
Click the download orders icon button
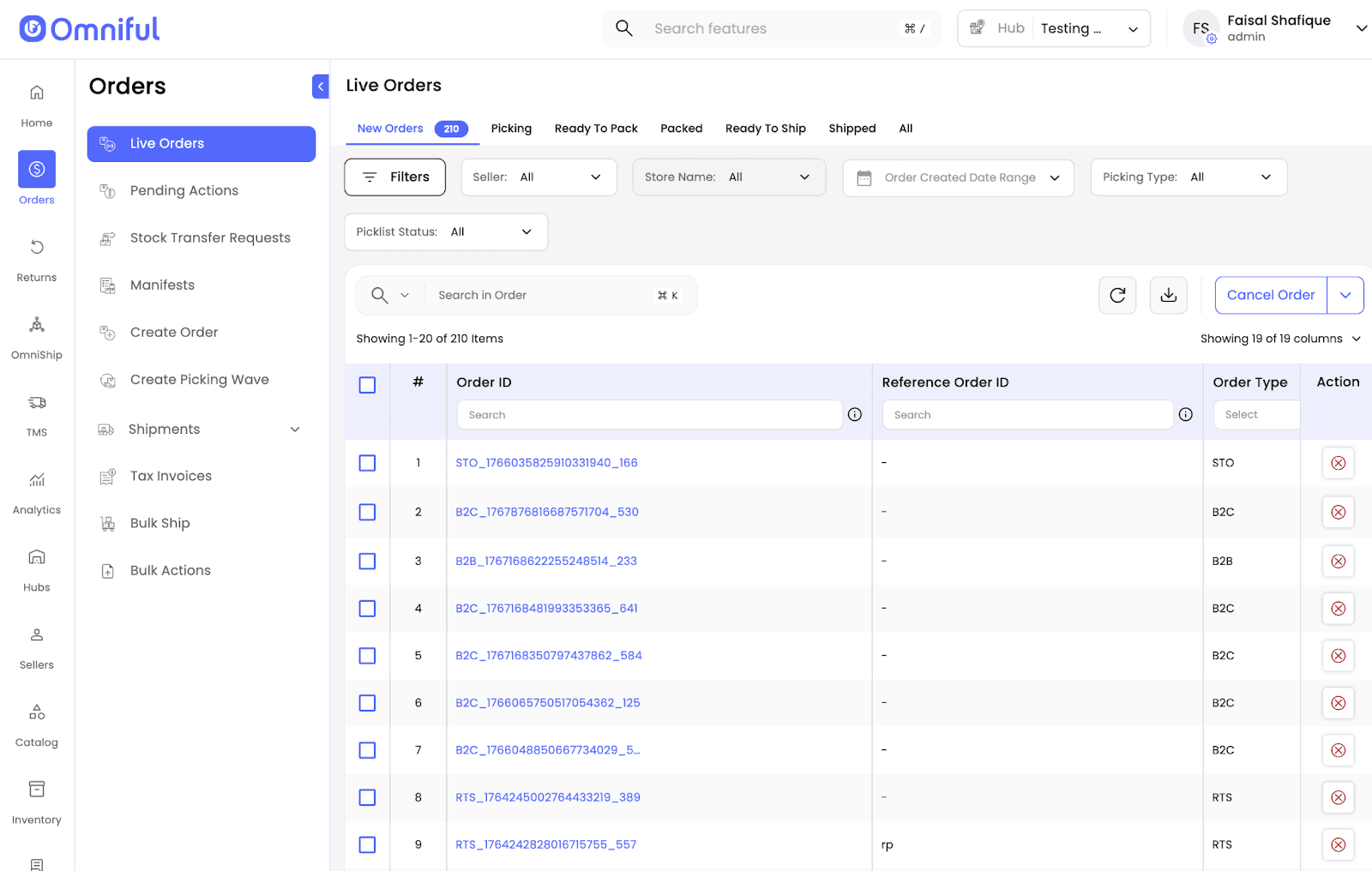click(x=1168, y=296)
